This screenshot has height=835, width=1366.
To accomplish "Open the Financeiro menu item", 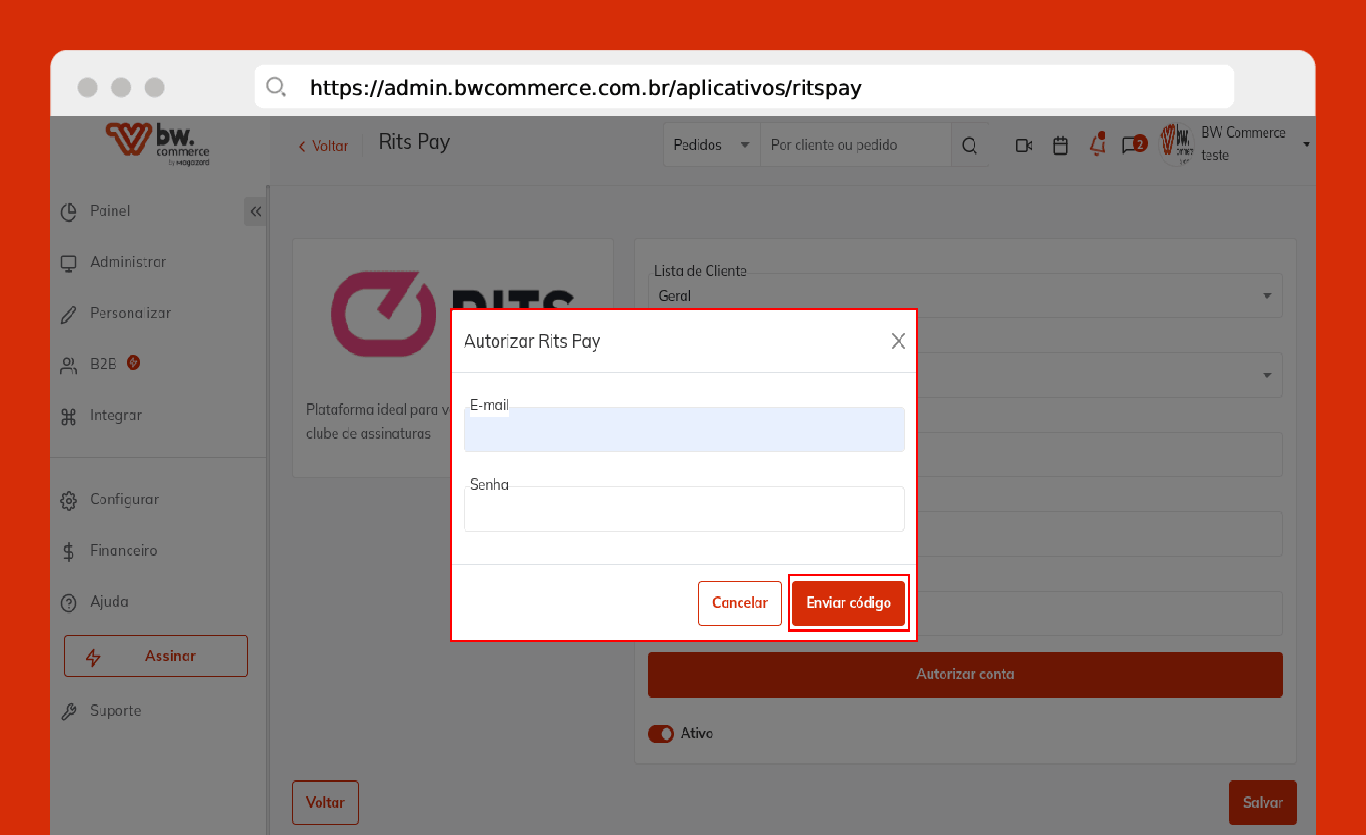I will 123,550.
